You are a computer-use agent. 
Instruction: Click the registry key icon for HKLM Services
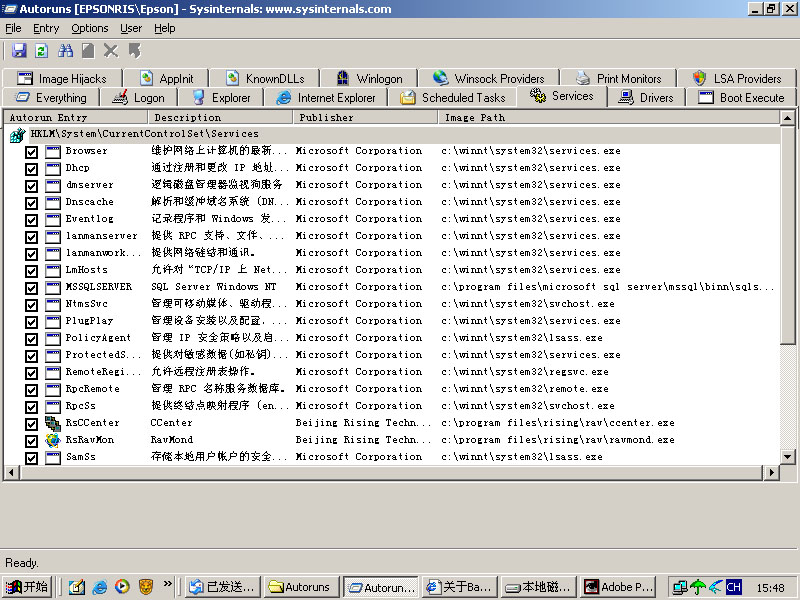pos(17,135)
